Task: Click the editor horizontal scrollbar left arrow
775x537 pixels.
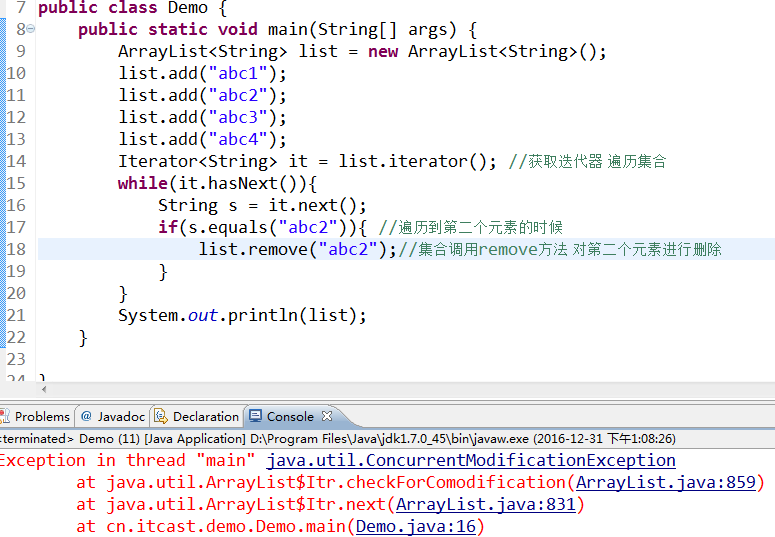Action: (x=44, y=389)
